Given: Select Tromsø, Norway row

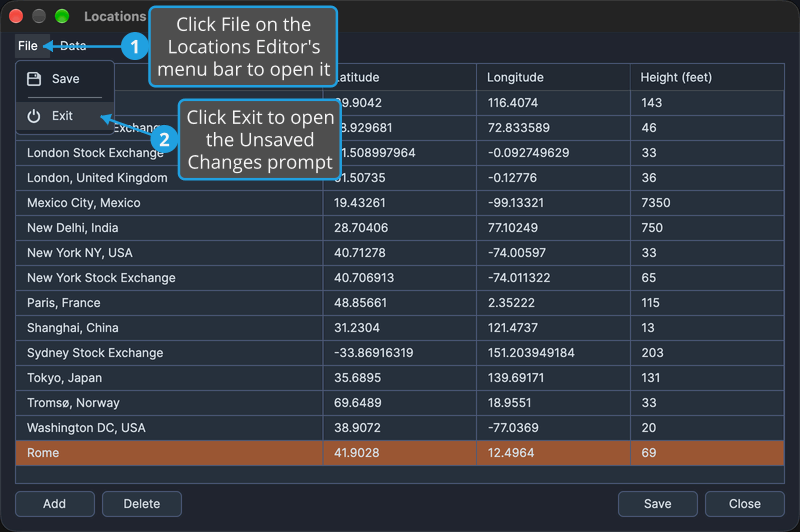Looking at the screenshot, I should point(399,403).
